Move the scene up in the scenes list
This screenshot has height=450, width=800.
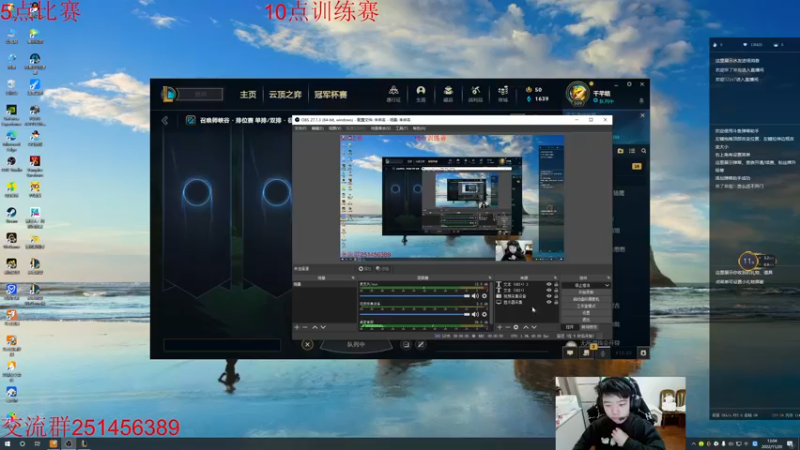315,327
